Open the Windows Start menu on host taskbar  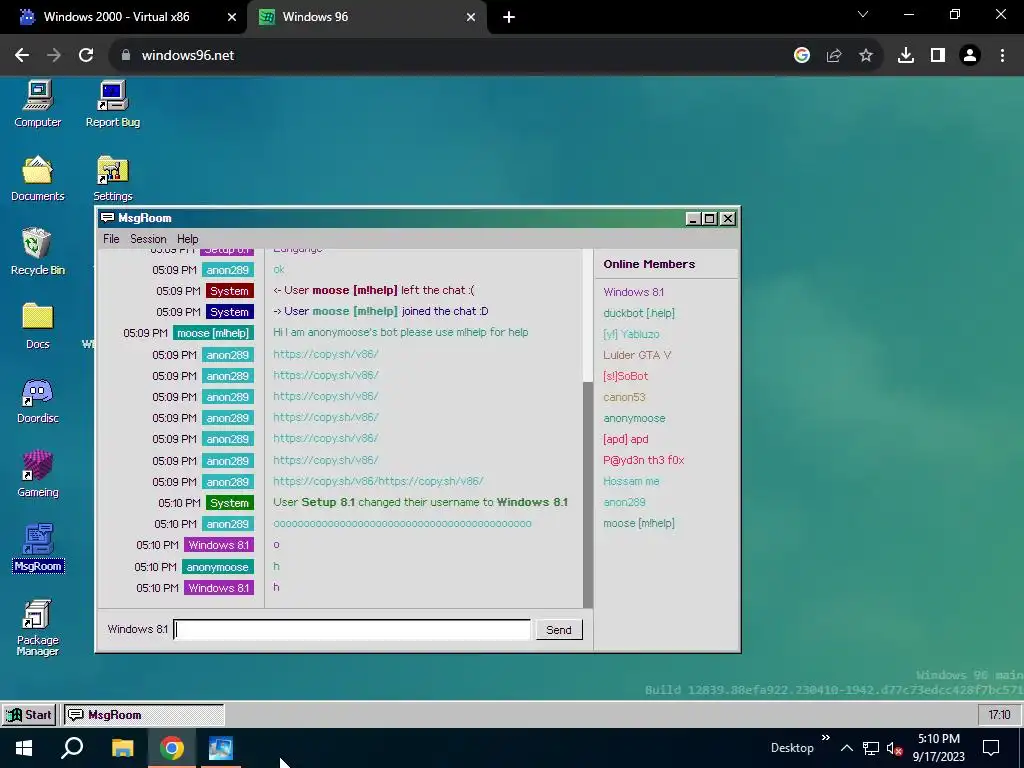(x=24, y=748)
